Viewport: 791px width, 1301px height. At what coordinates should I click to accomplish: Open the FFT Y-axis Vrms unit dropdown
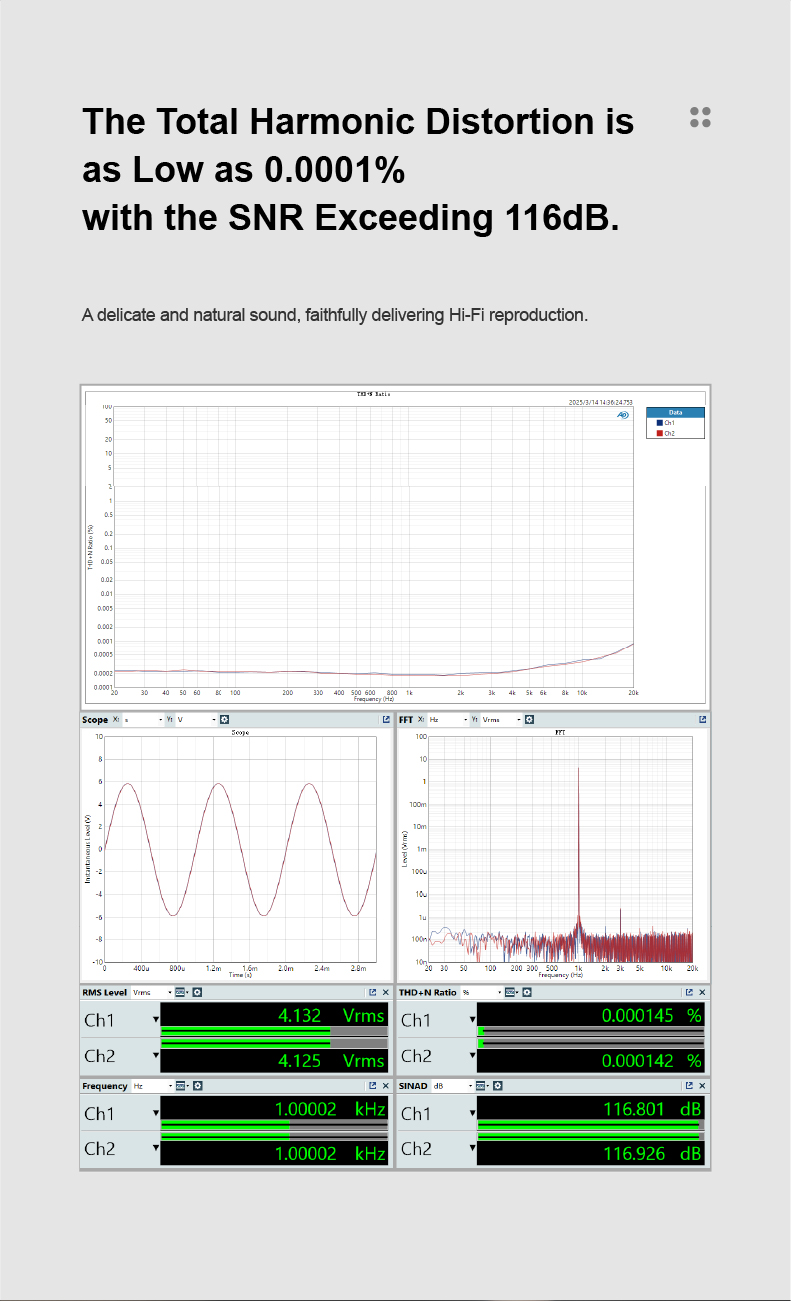502,719
